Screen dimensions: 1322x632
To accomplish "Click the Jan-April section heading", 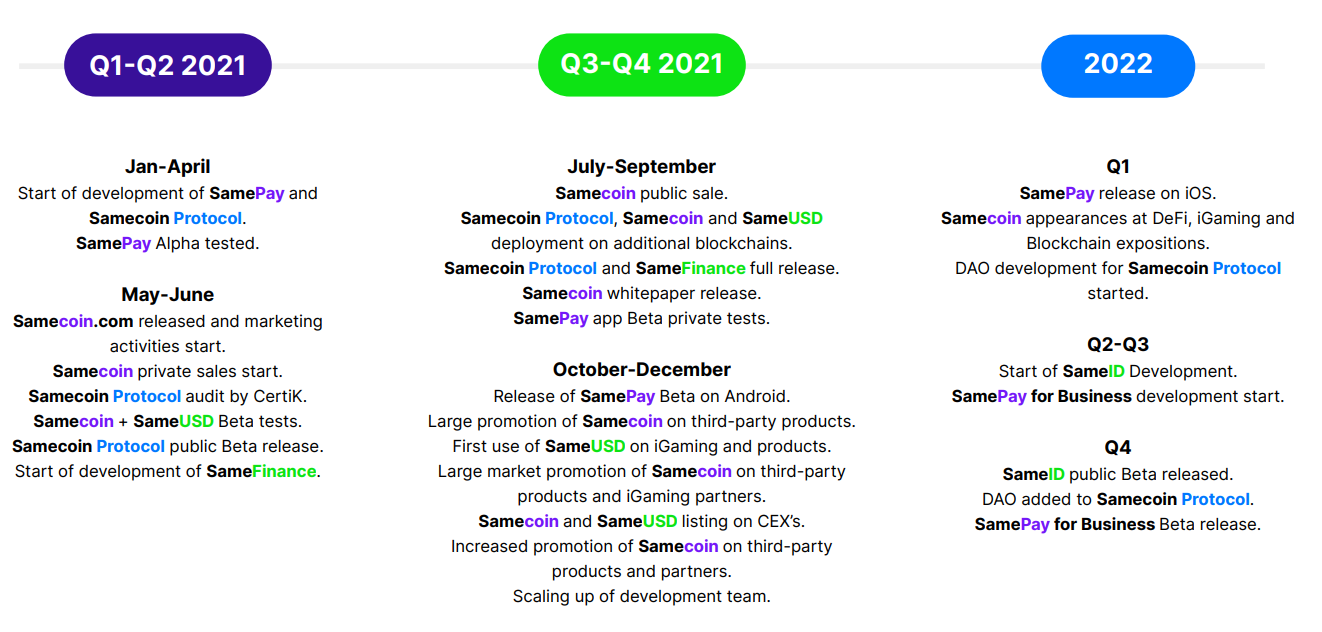I will 168,167.
